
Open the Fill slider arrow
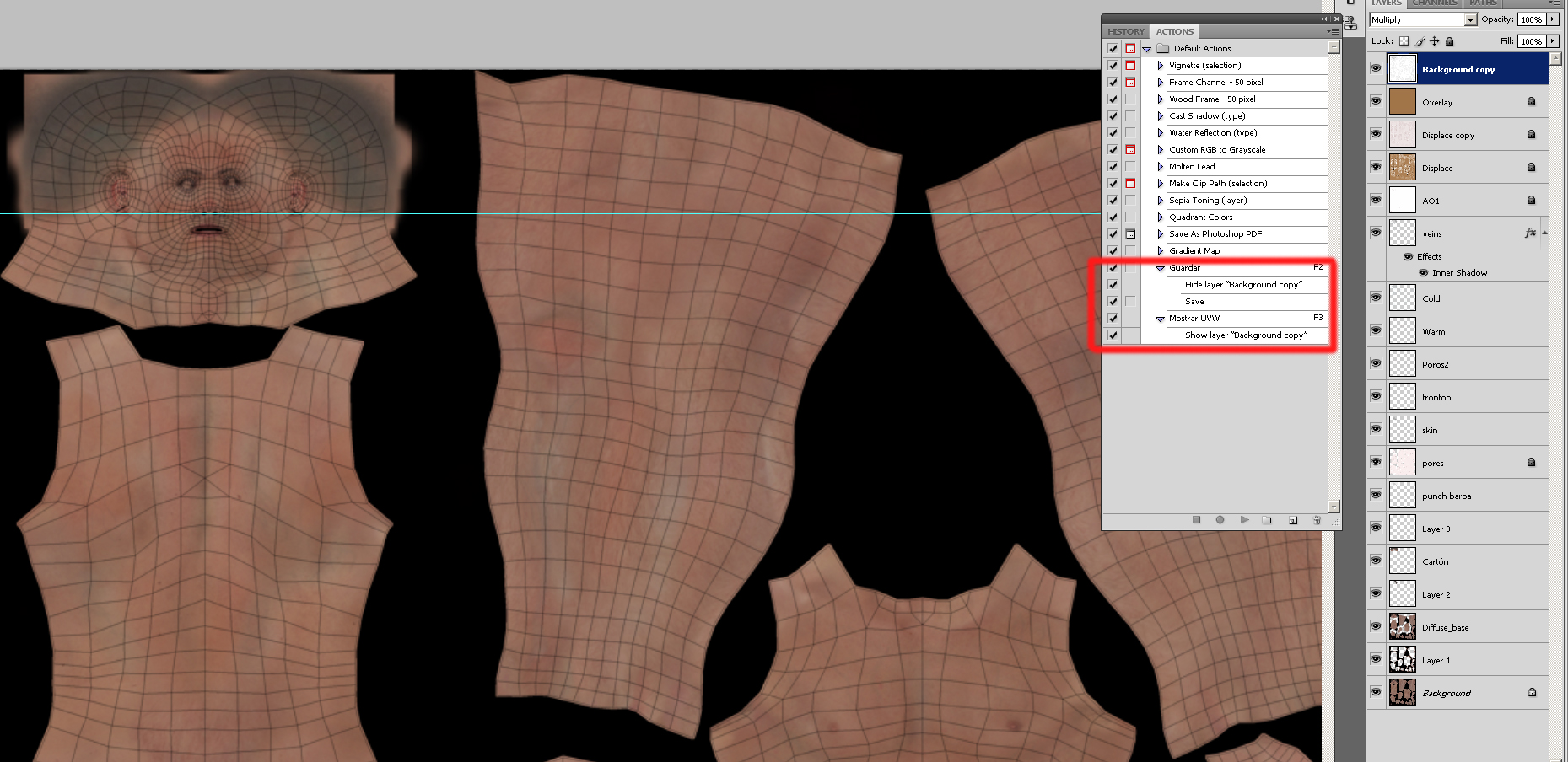pyautogui.click(x=1552, y=41)
